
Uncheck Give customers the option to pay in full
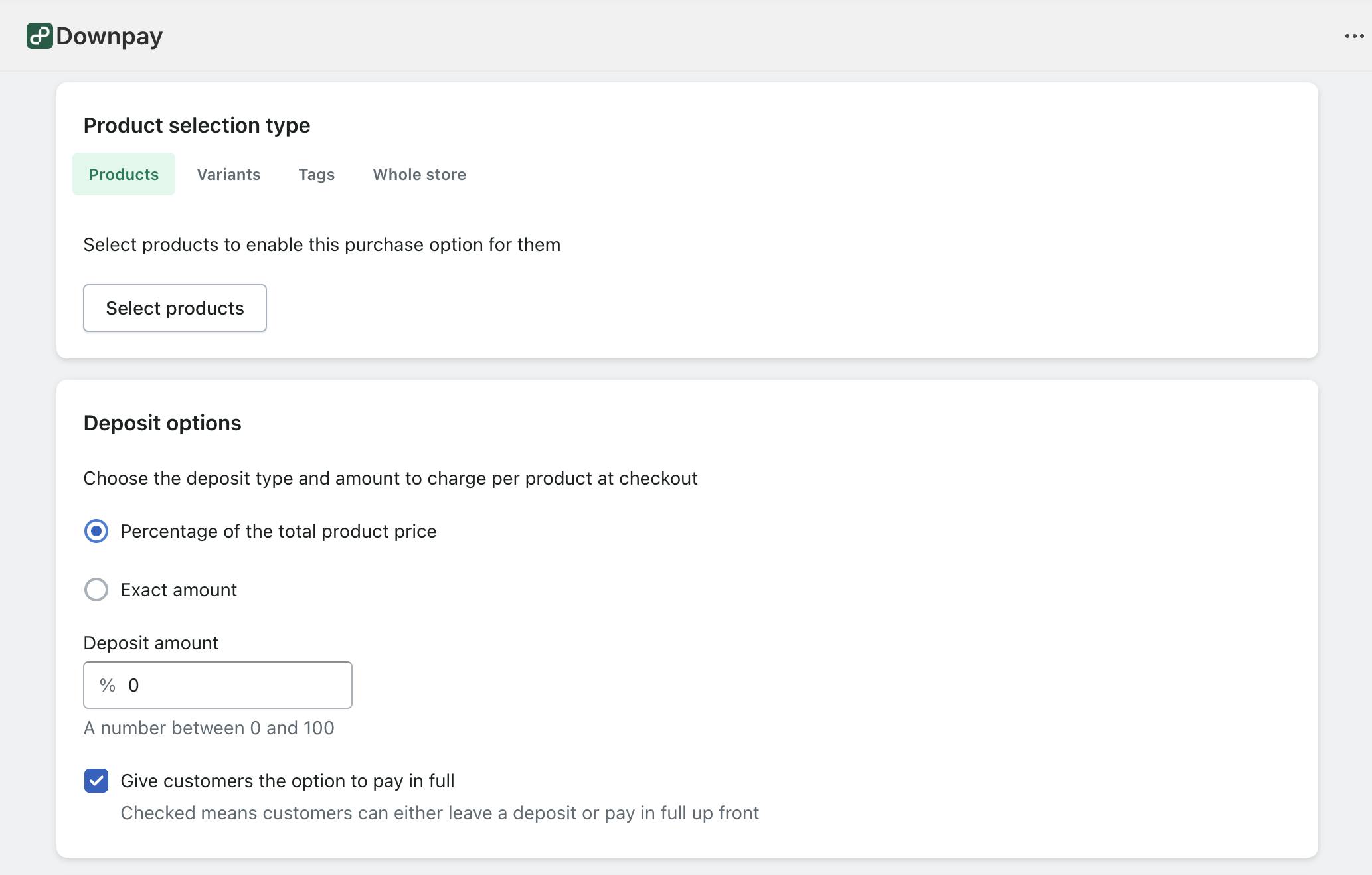96,781
